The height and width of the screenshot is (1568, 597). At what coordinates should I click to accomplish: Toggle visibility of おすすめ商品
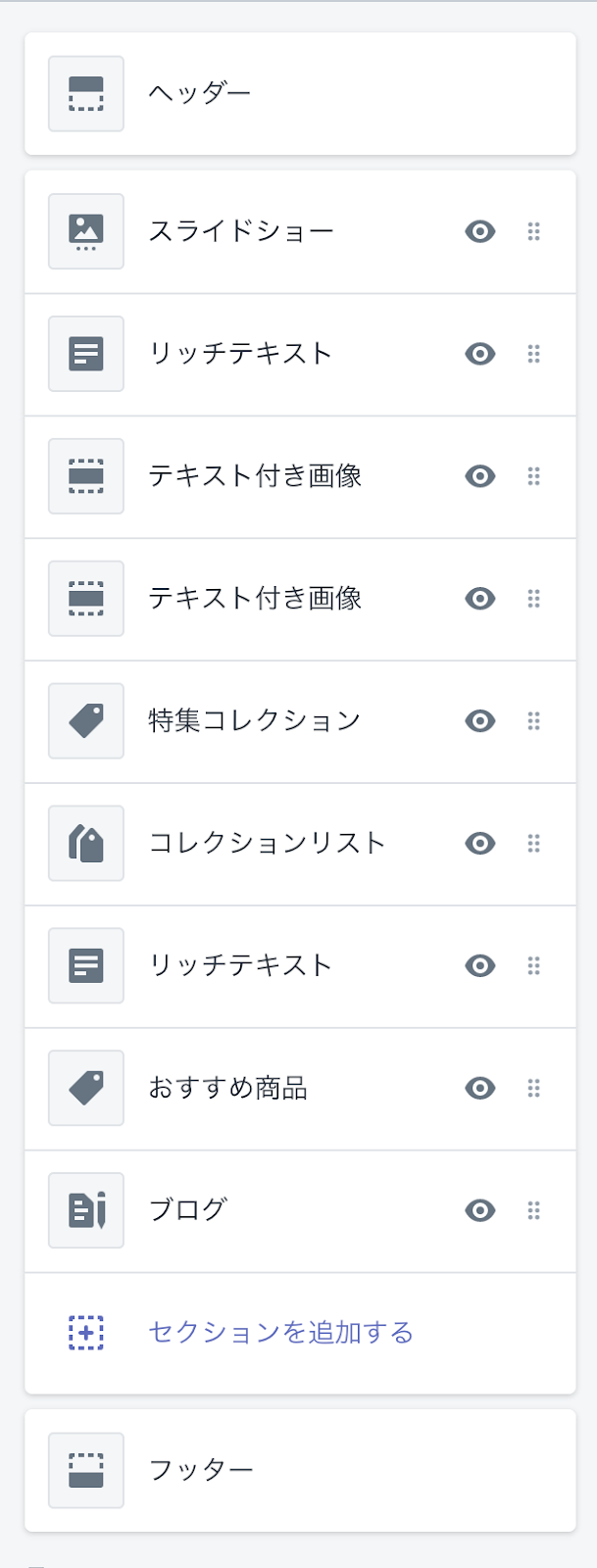pos(480,1088)
